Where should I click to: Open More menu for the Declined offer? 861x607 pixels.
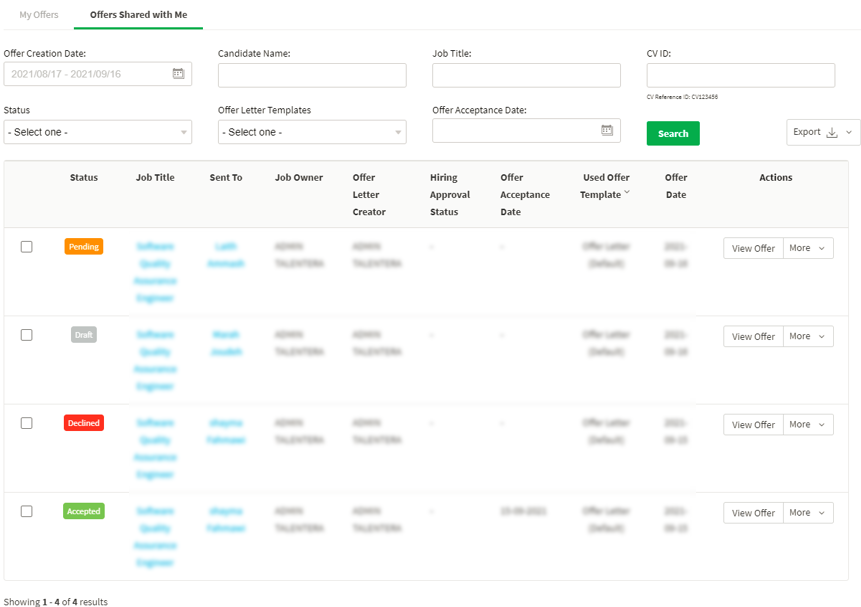(x=808, y=424)
